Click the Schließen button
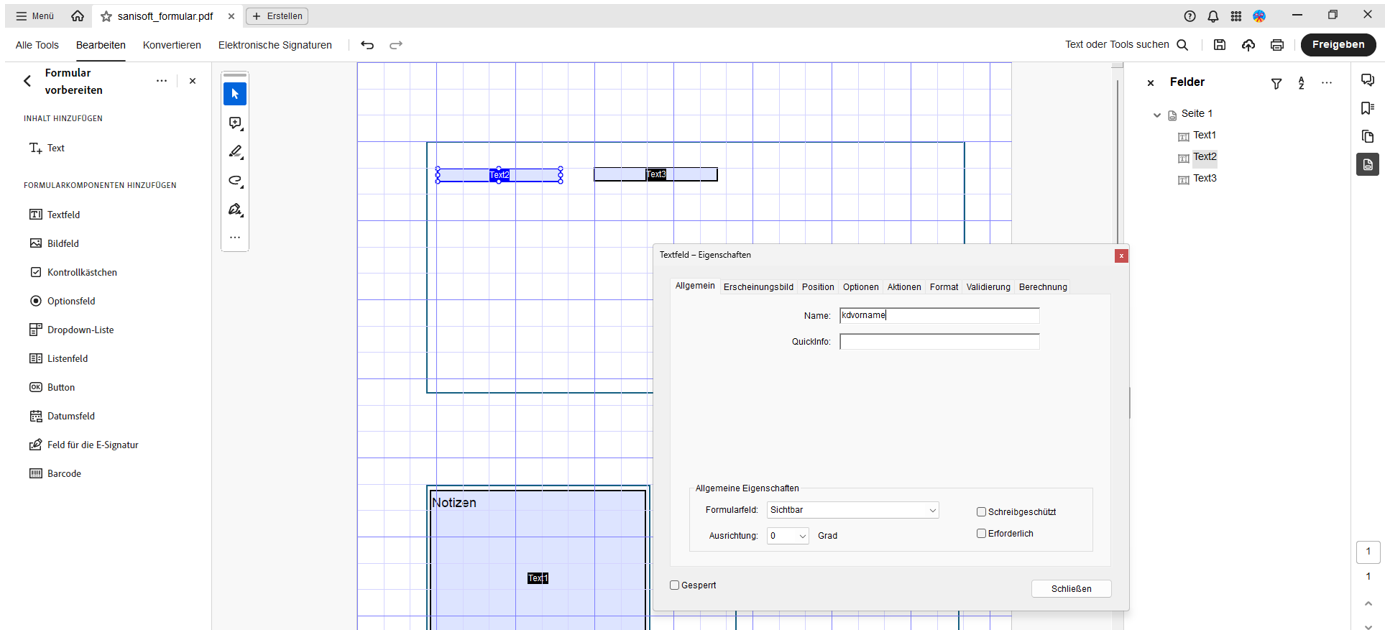This screenshot has height=633, width=1390. tap(1071, 589)
